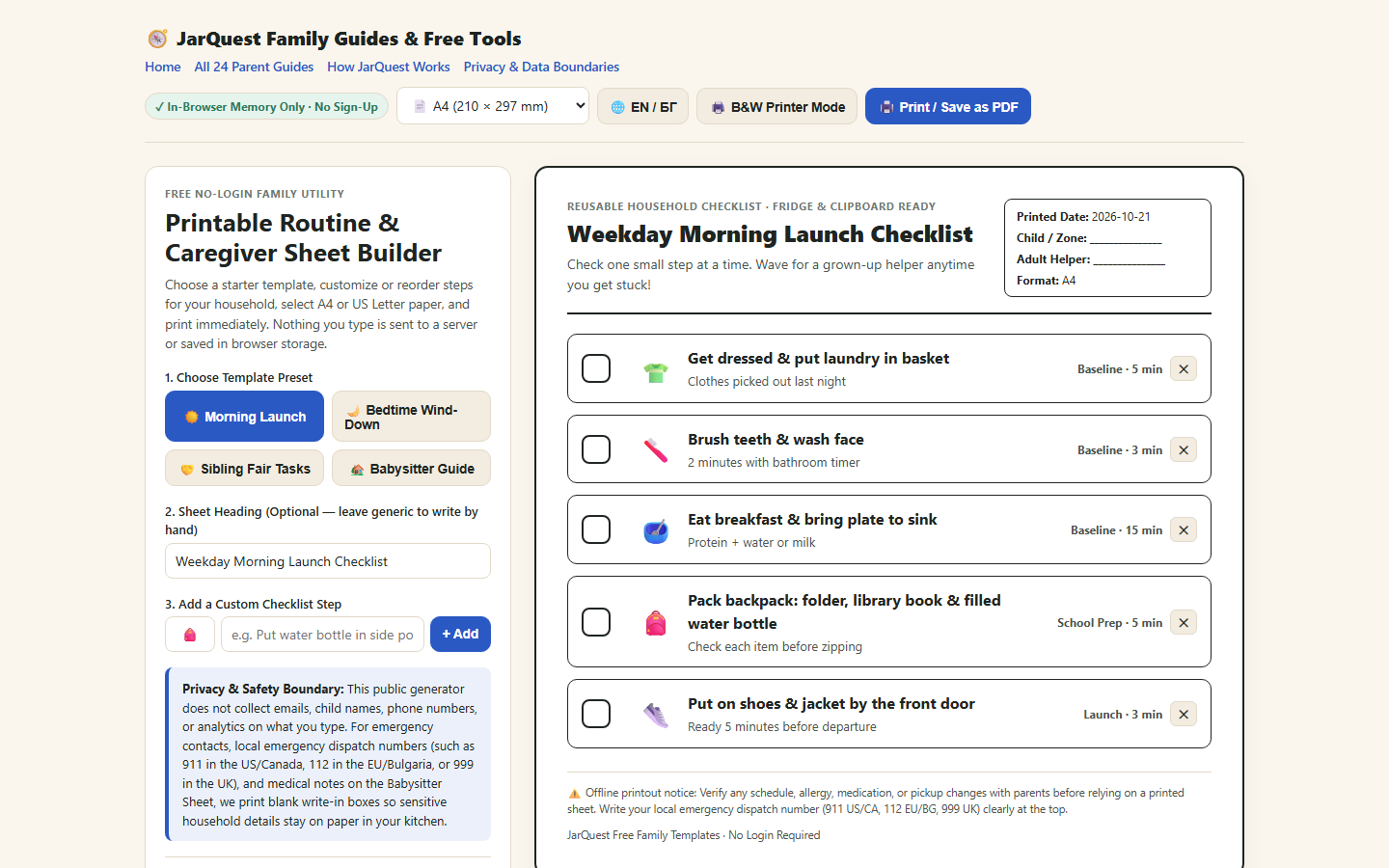Remove the Brush teeth step with X
This screenshot has height=868, width=1389.
click(x=1184, y=449)
